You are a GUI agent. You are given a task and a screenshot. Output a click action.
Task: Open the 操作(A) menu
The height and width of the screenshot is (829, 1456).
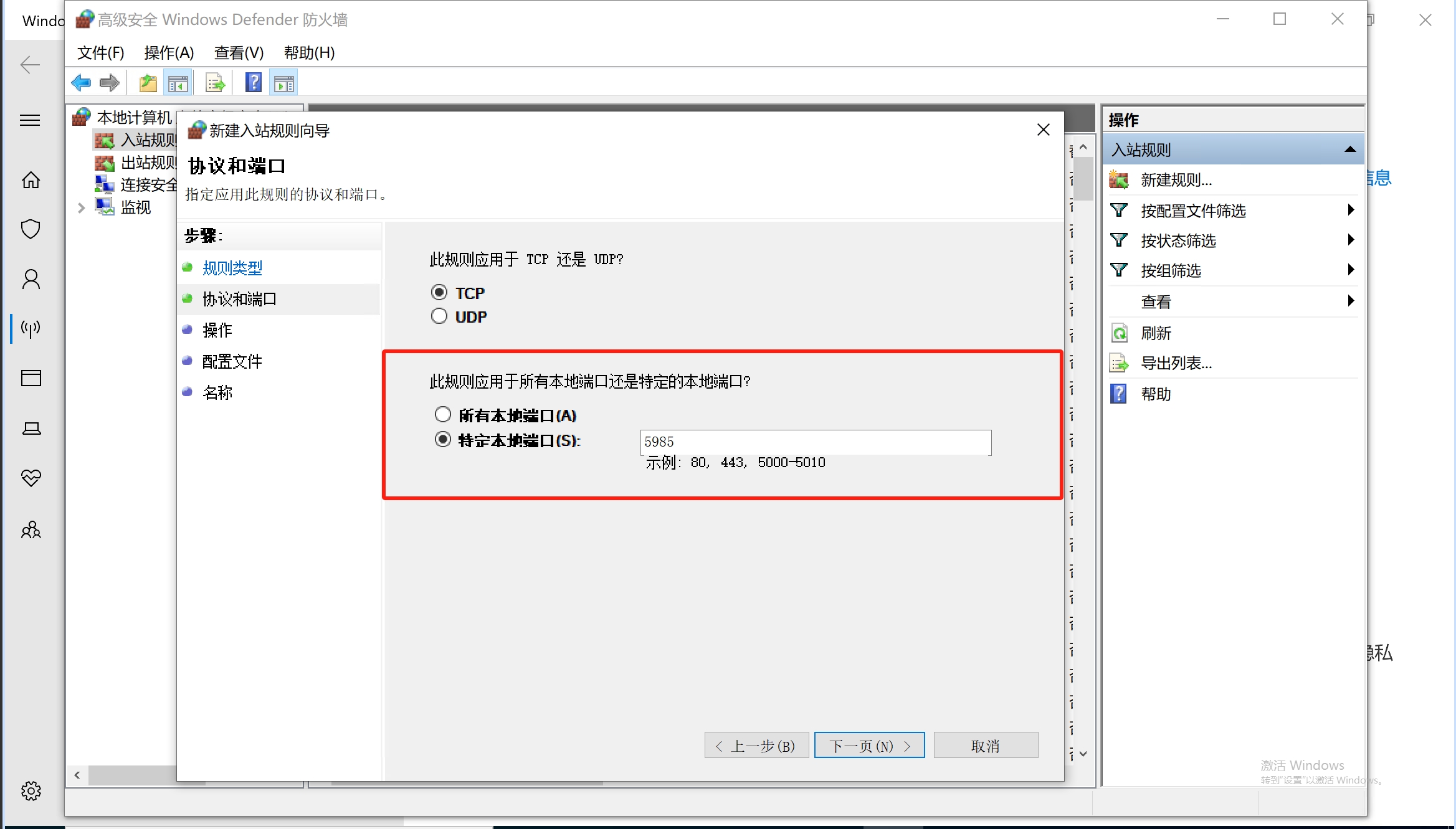(169, 53)
